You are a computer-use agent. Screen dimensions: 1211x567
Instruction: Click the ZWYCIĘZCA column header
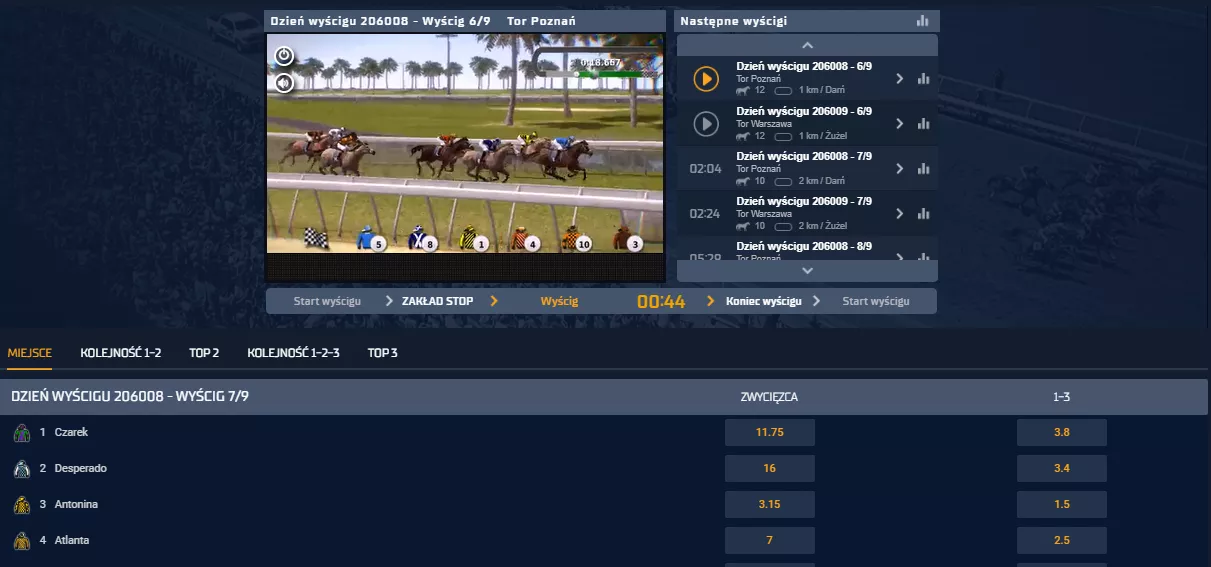point(769,397)
